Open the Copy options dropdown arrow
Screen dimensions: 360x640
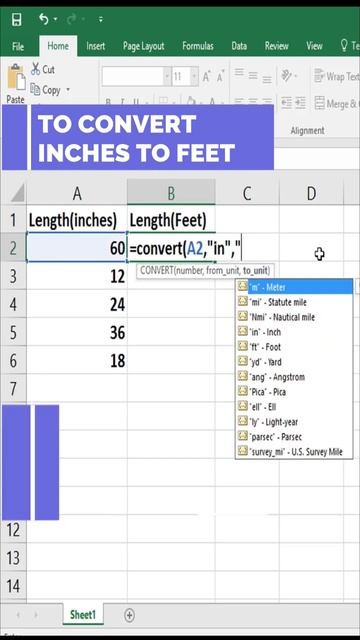(68, 90)
